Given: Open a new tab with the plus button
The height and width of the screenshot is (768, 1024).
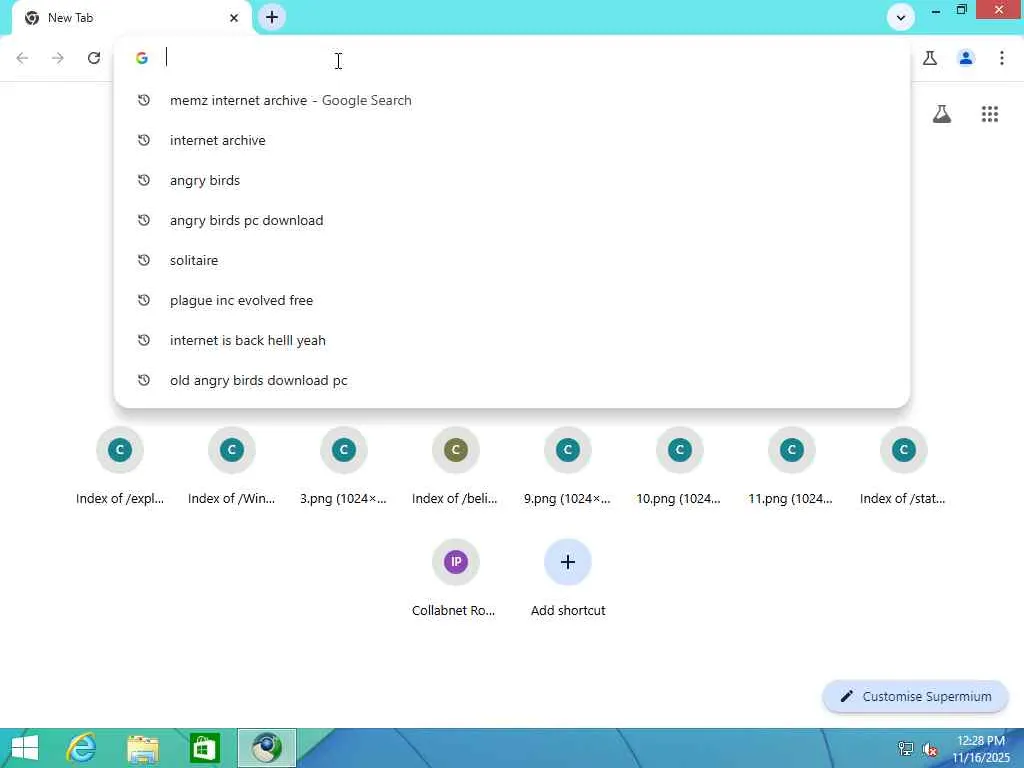Looking at the screenshot, I should (x=272, y=17).
